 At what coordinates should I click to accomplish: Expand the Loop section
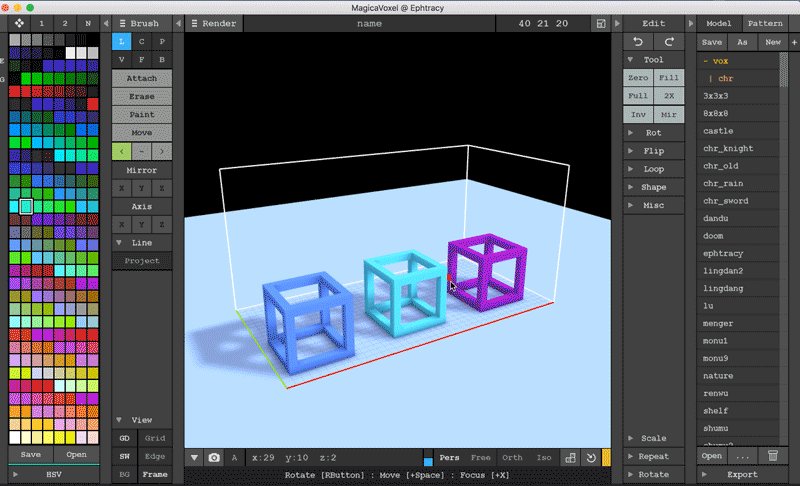(653, 169)
